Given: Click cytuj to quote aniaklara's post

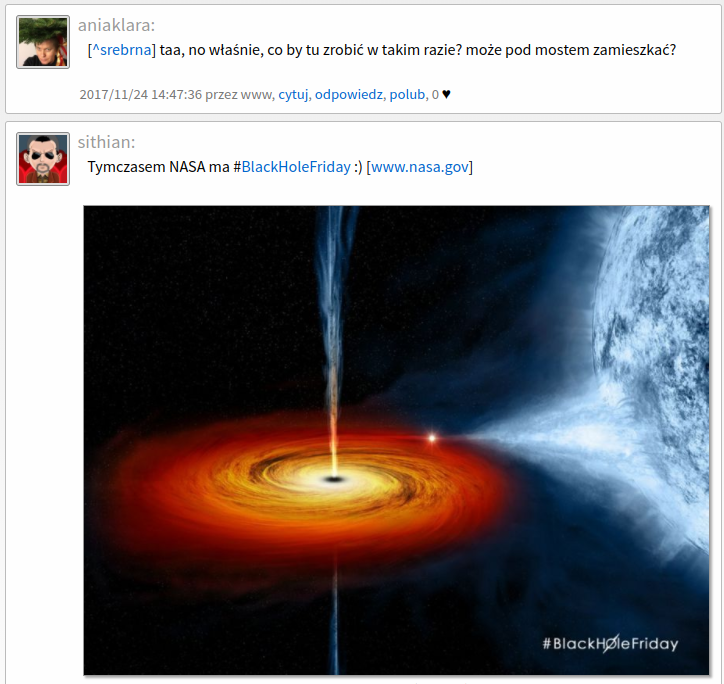Looking at the screenshot, I should [293, 94].
